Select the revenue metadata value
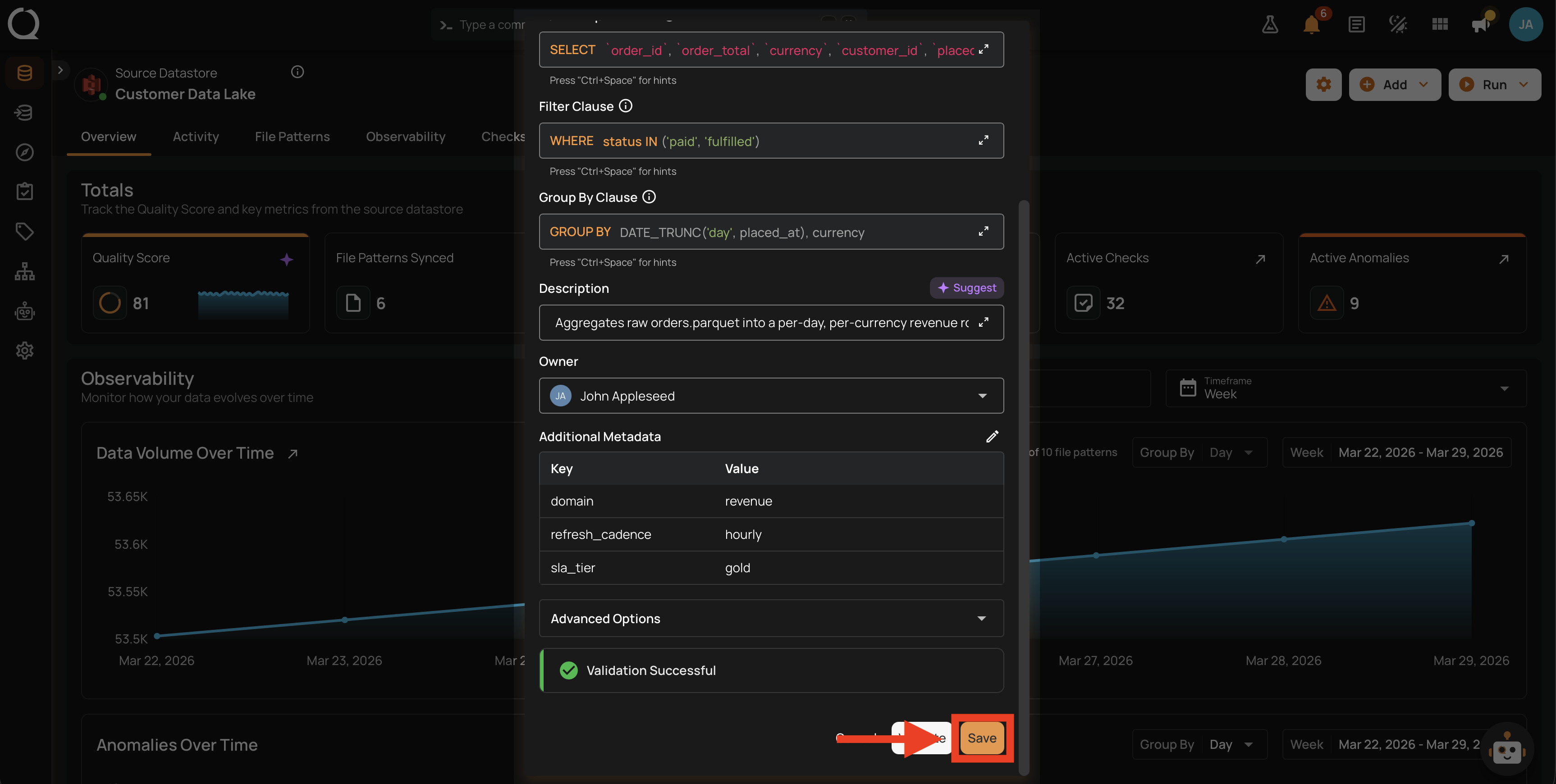Viewport: 1556px width, 784px height. tap(748, 501)
